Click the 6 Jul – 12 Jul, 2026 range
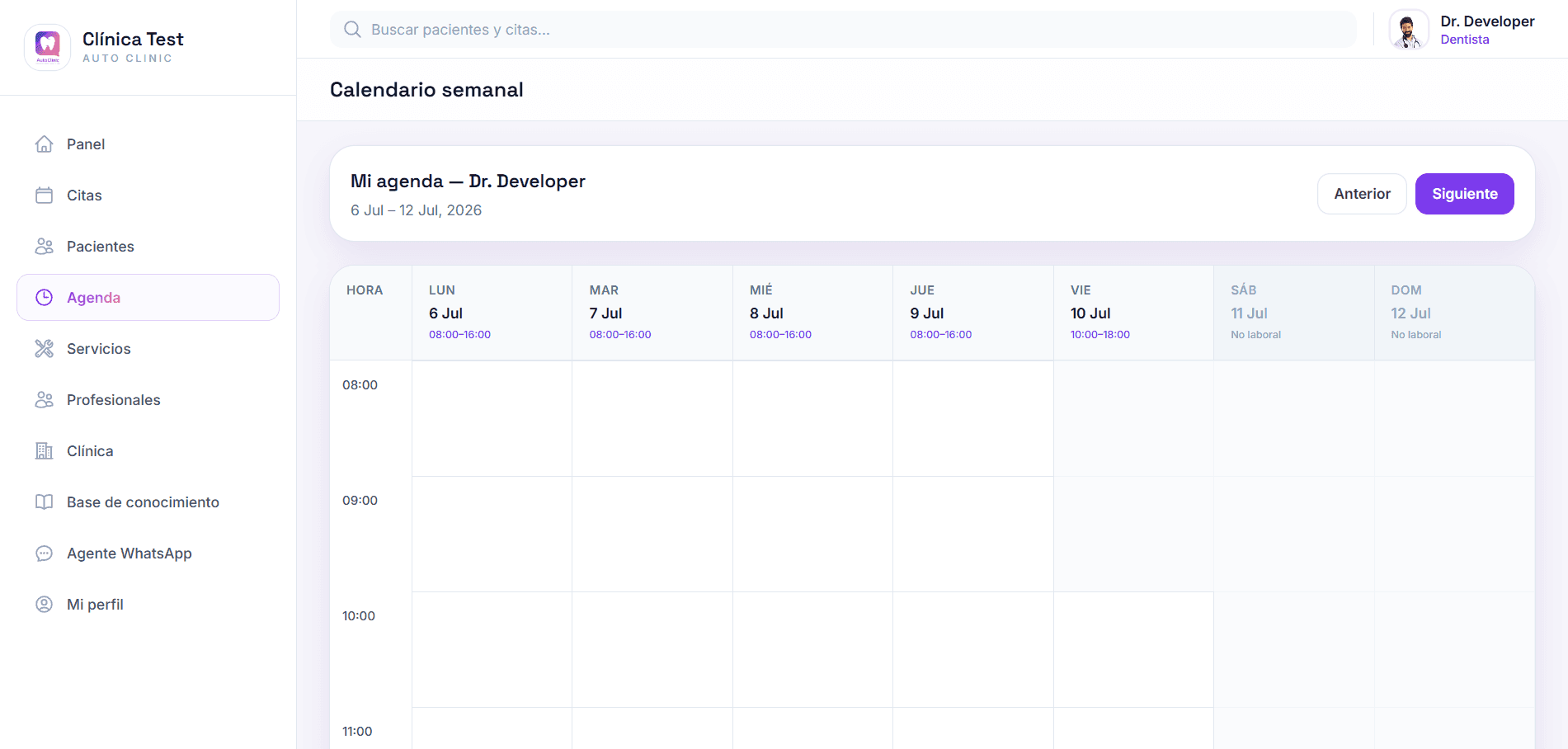The height and width of the screenshot is (749, 1568). click(417, 210)
